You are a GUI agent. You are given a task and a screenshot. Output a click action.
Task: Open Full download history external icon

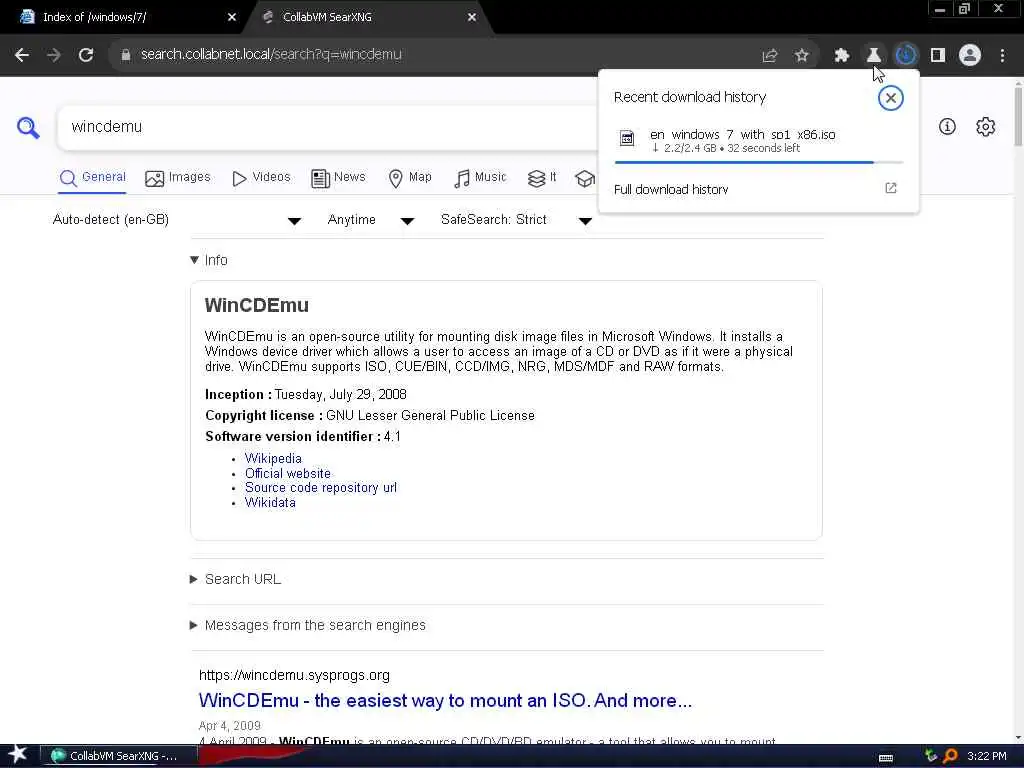tap(891, 188)
